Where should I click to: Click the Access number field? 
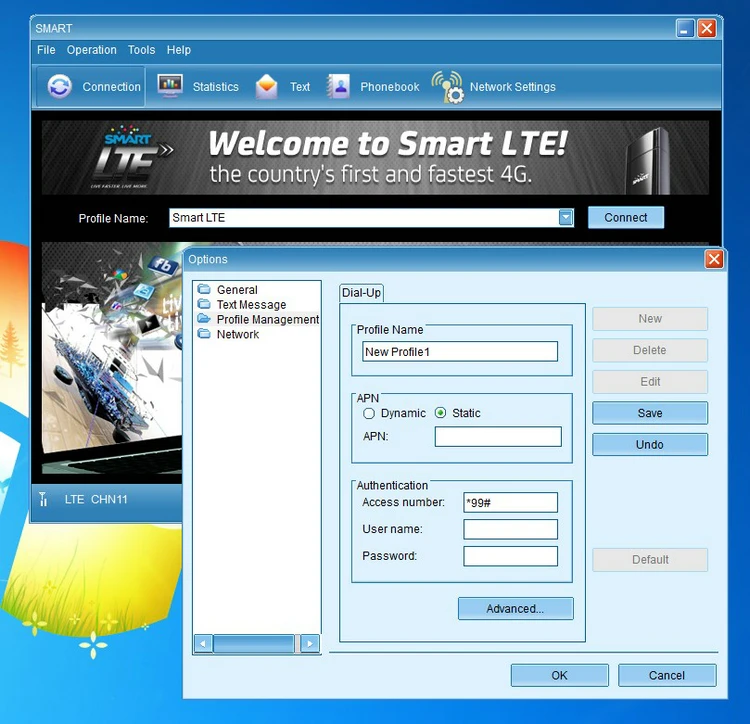[510, 503]
